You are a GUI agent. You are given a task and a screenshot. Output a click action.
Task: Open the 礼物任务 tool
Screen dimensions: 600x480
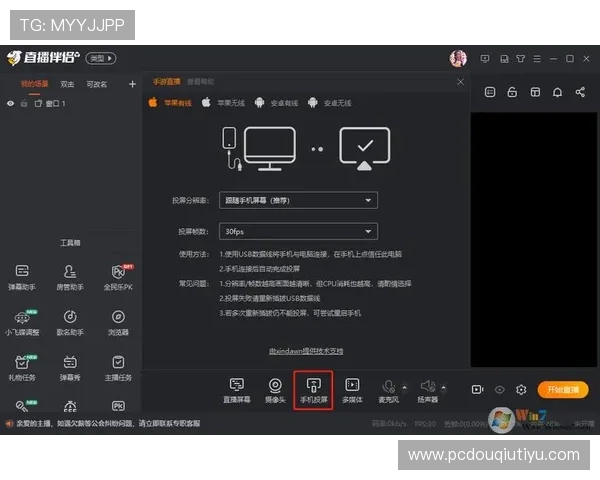pyautogui.click(x=22, y=368)
